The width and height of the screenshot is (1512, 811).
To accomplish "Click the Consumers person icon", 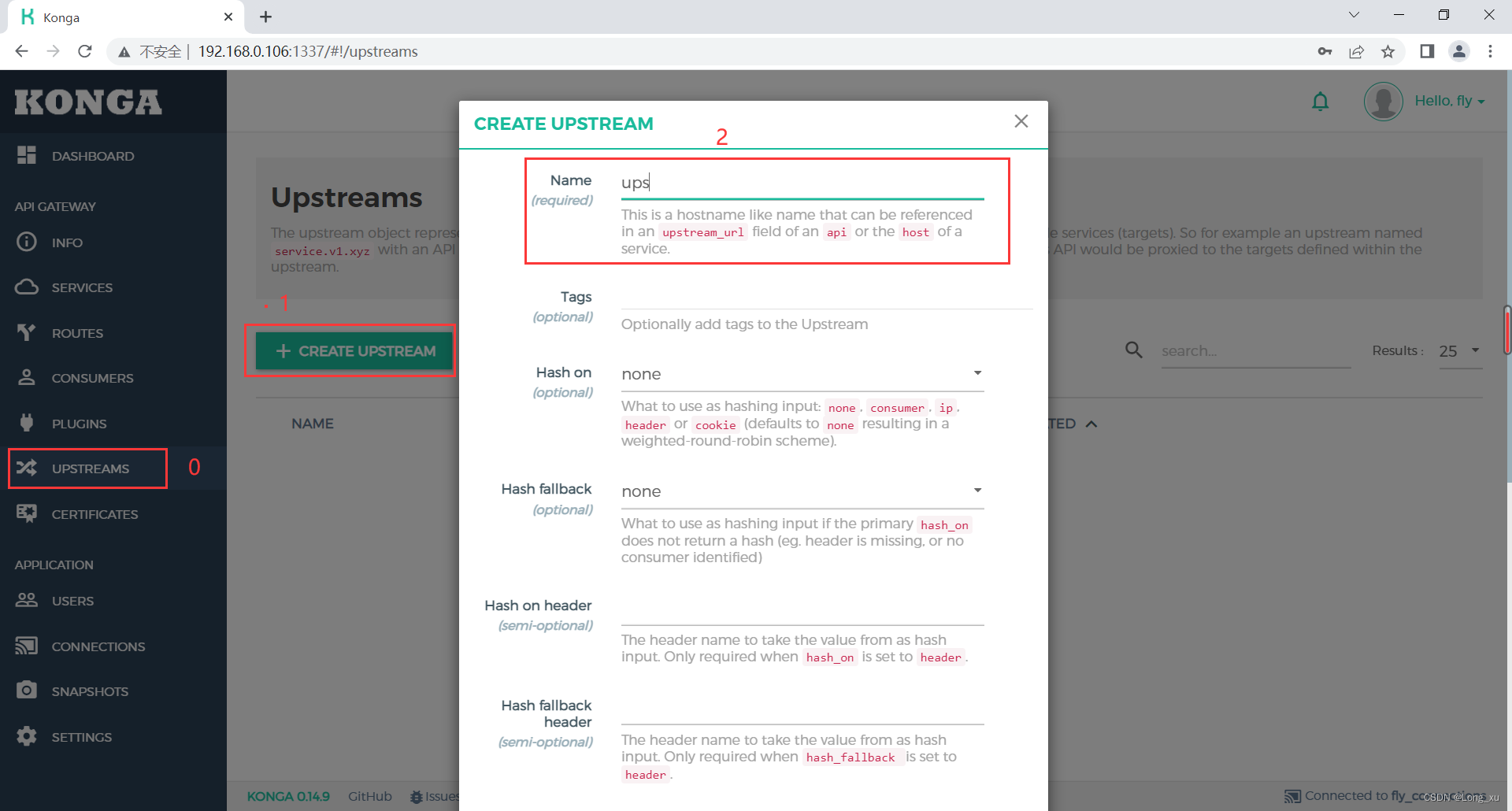I will pyautogui.click(x=27, y=377).
